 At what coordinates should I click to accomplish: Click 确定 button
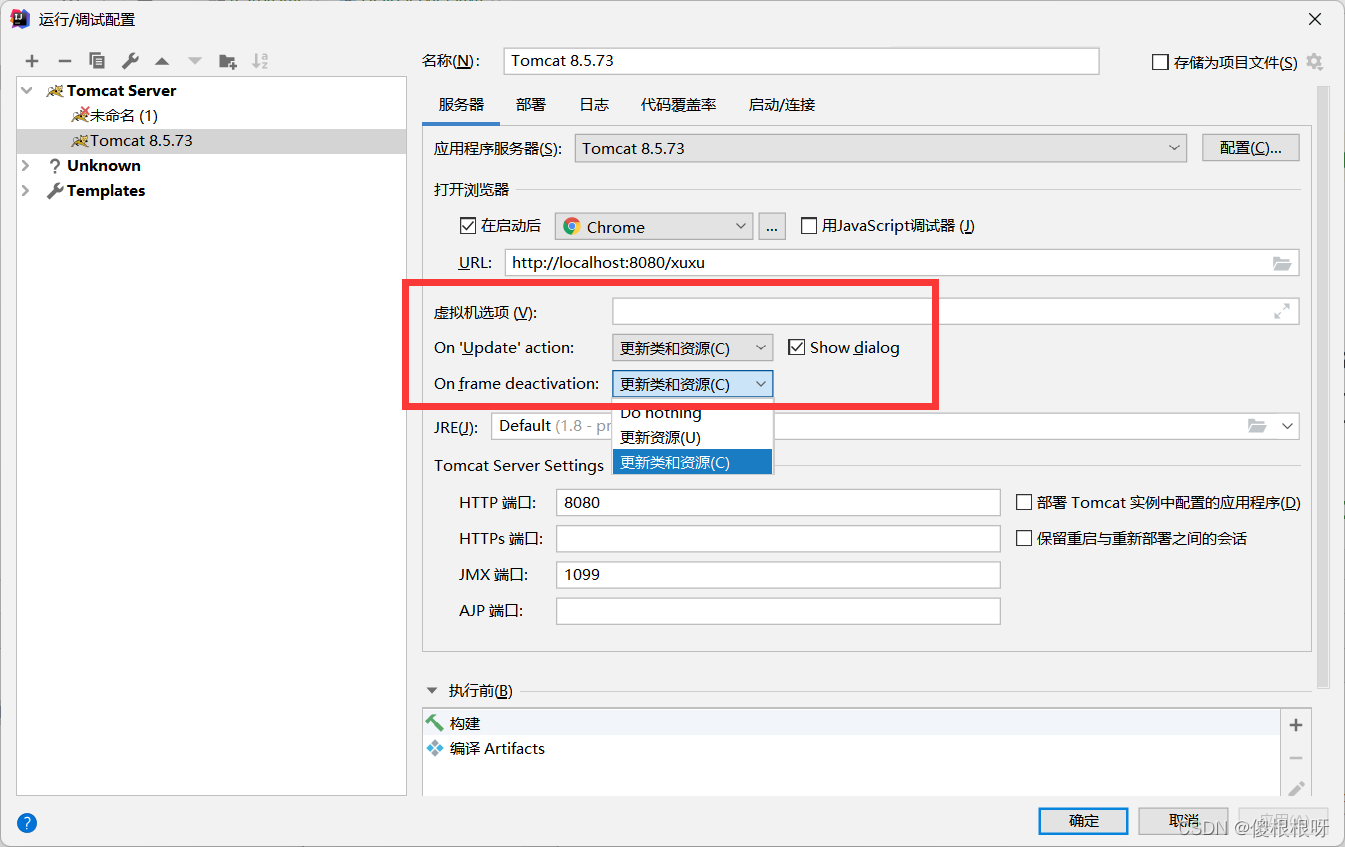coord(1084,821)
